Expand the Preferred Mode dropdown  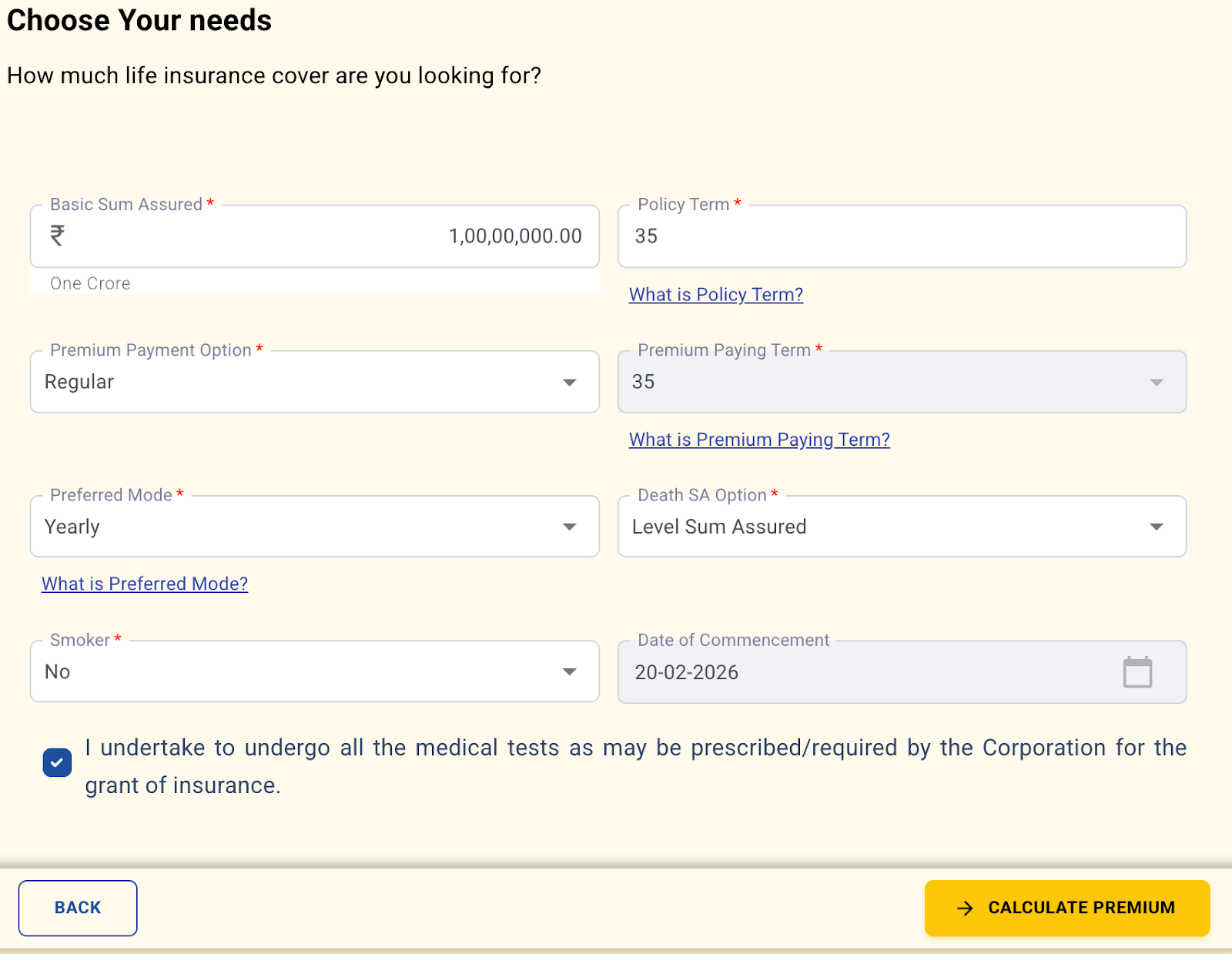point(569,527)
